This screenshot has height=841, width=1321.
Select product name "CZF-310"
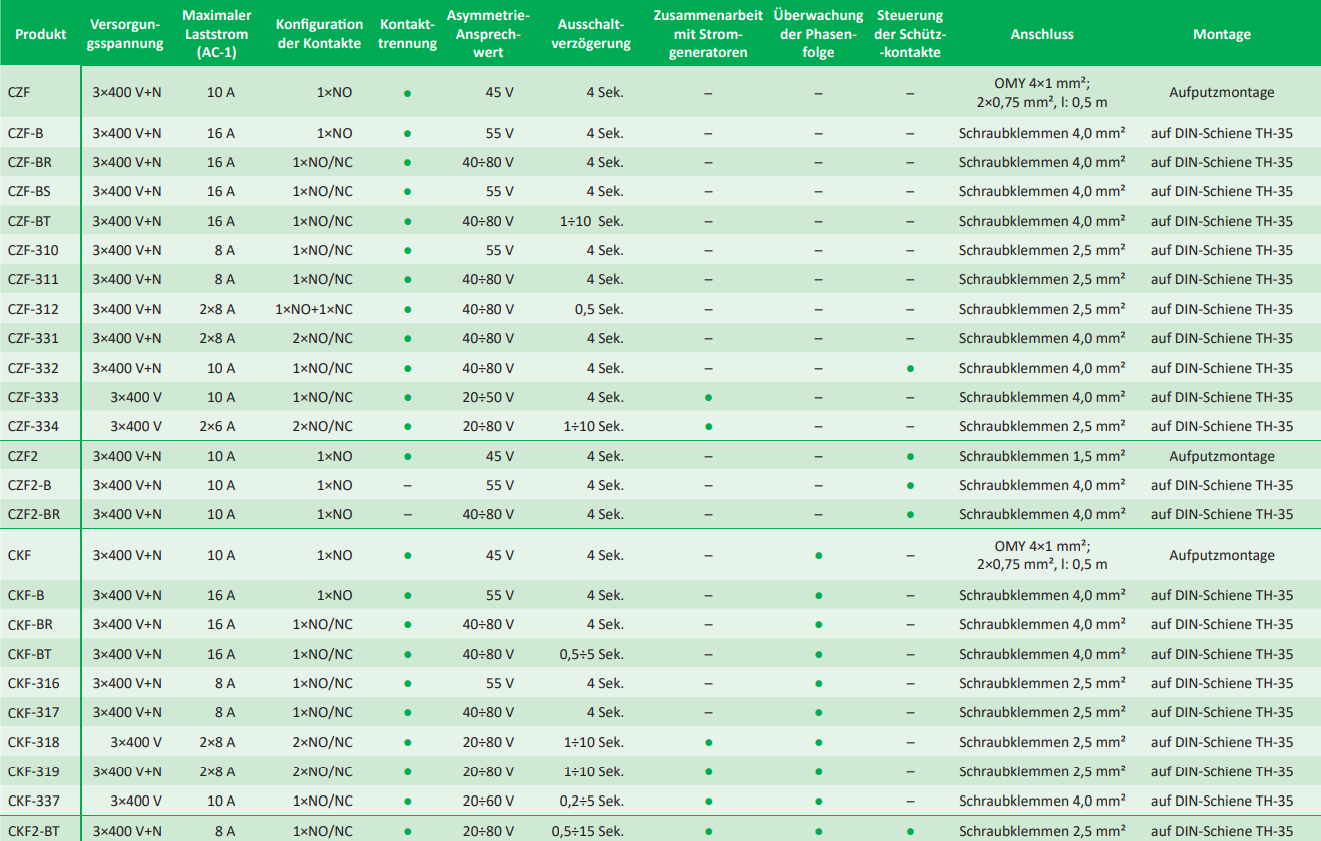pyautogui.click(x=33, y=250)
